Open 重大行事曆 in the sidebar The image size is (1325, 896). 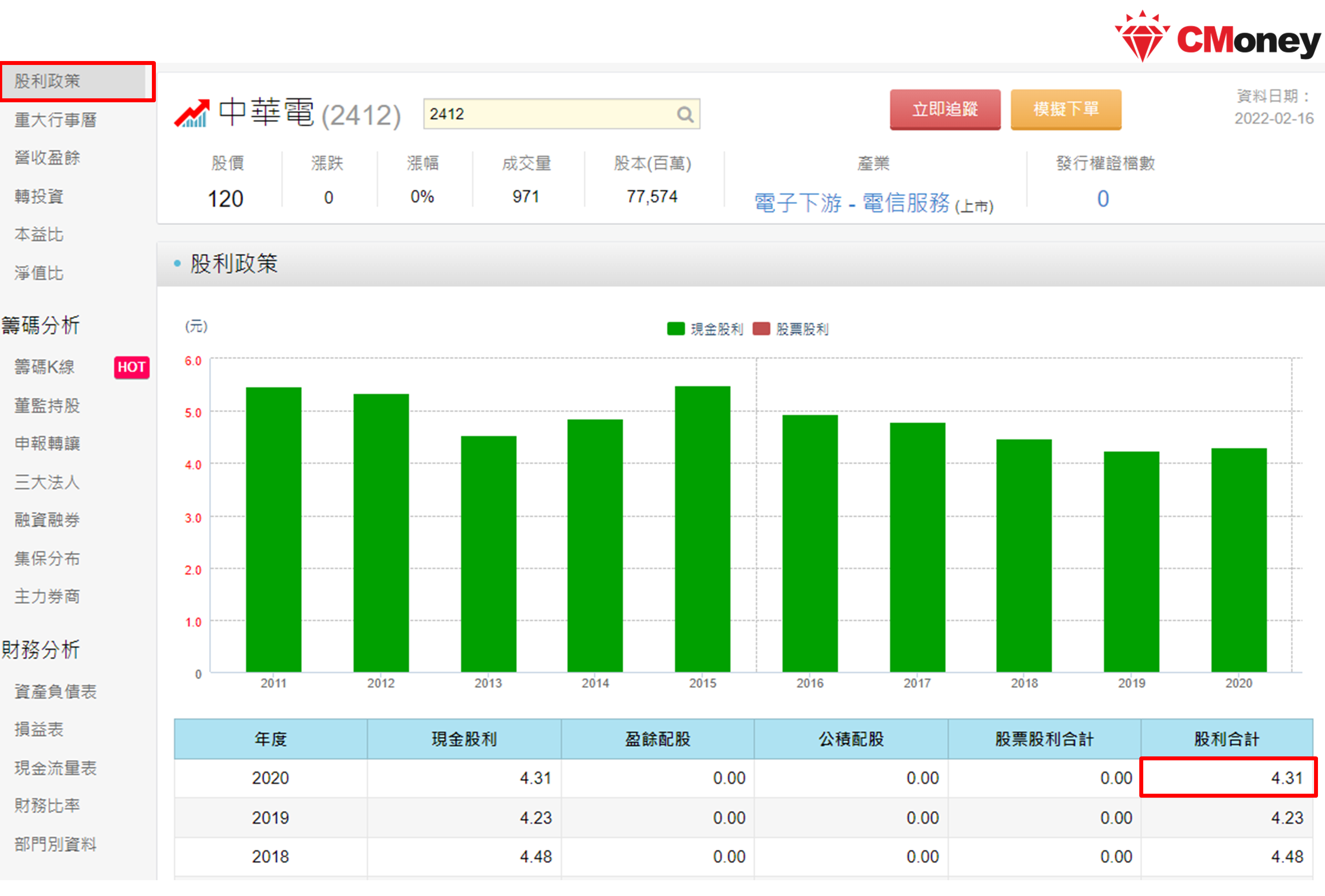(55, 120)
